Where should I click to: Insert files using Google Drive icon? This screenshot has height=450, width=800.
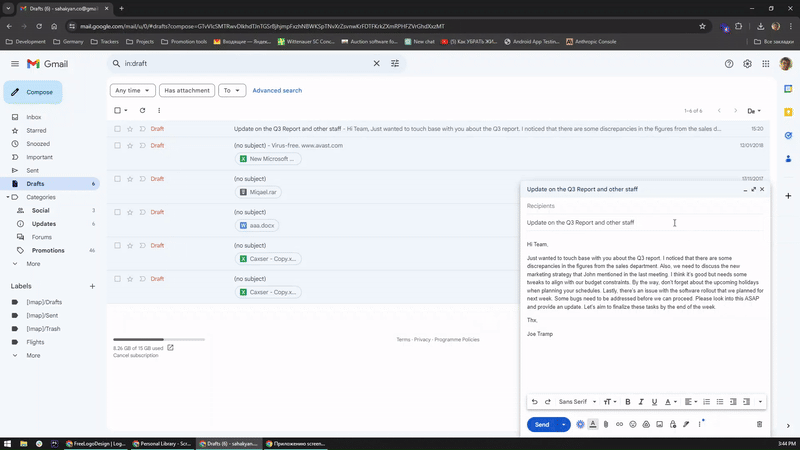pos(646,424)
